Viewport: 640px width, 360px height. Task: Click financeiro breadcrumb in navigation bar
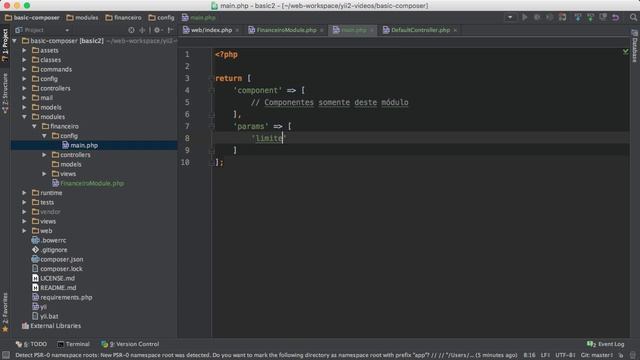coord(124,18)
